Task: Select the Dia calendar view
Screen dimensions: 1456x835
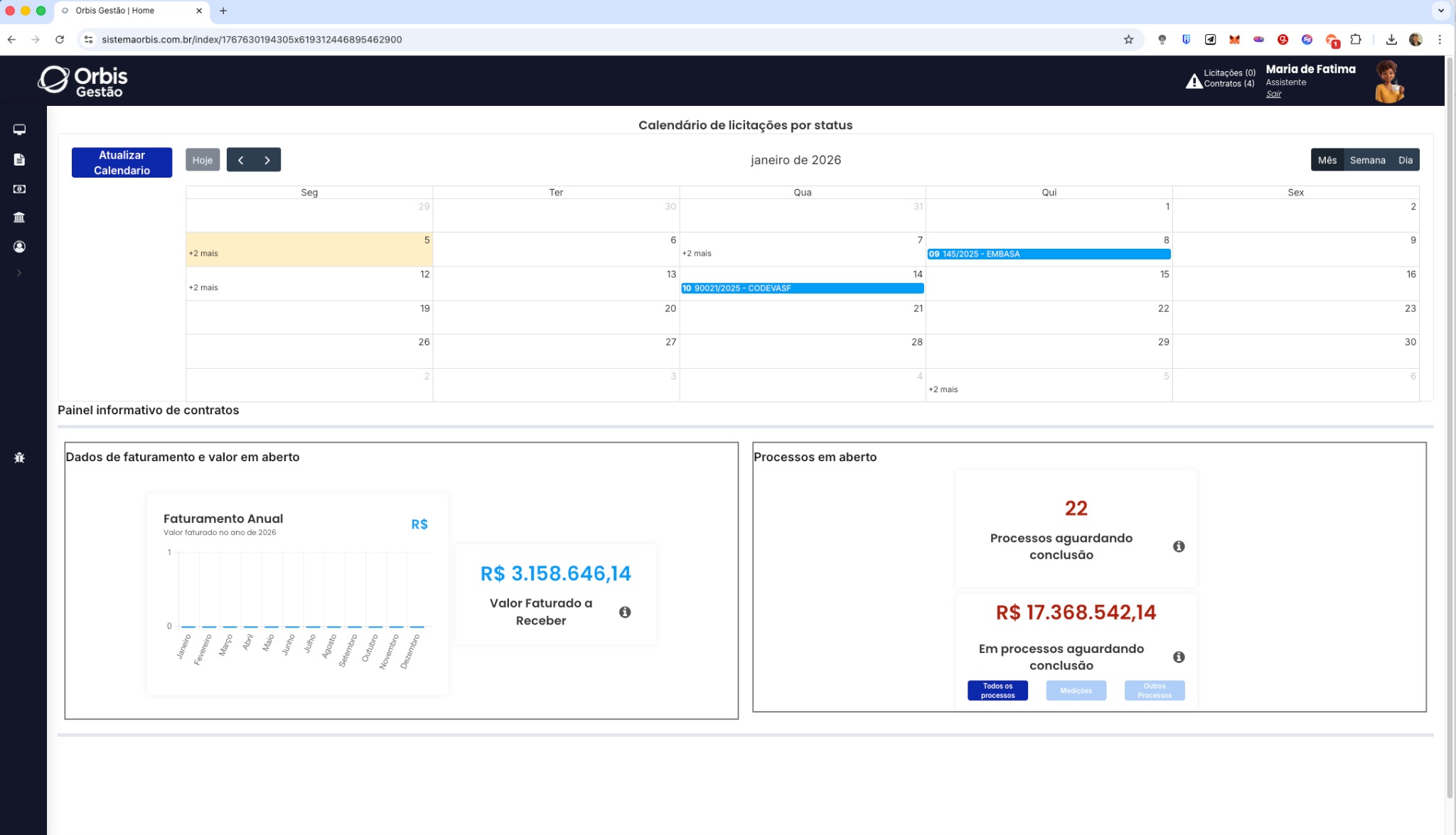Action: click(x=1405, y=160)
